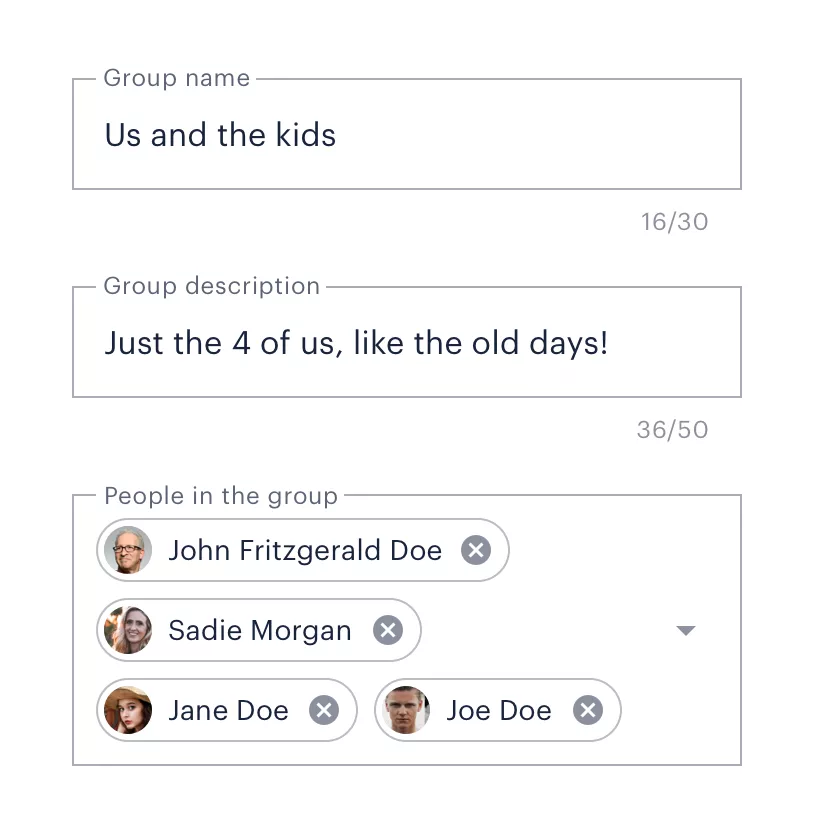
Task: Focus the Group description text field
Action: (x=407, y=342)
